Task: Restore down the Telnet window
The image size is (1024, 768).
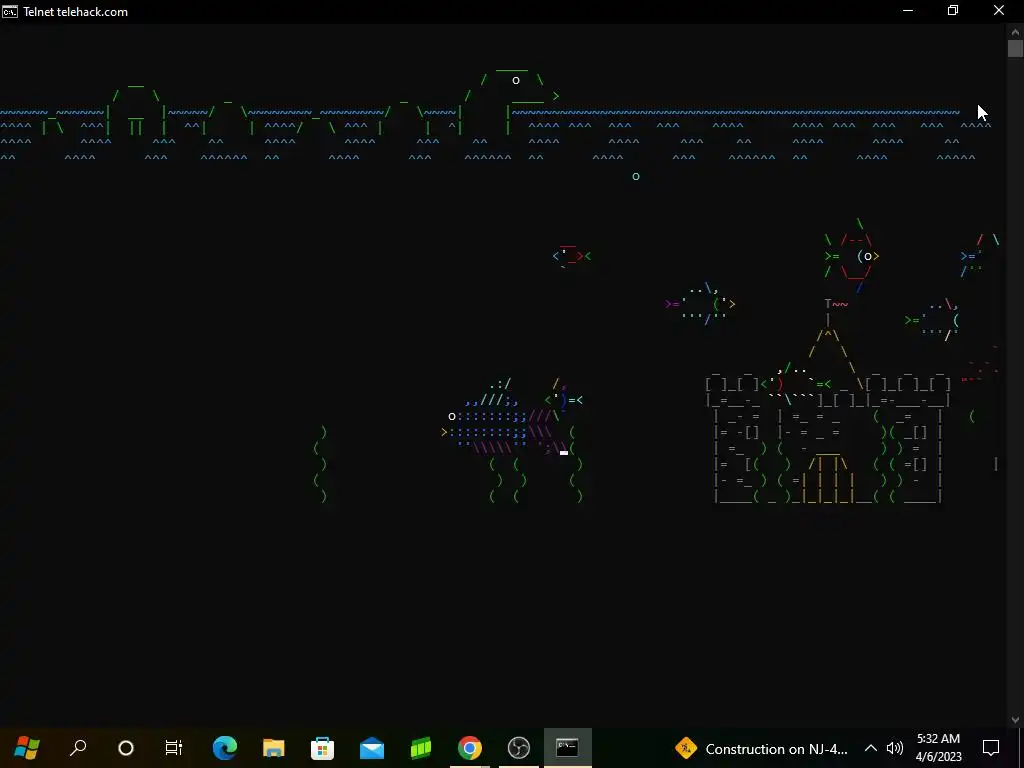Action: pos(953,11)
